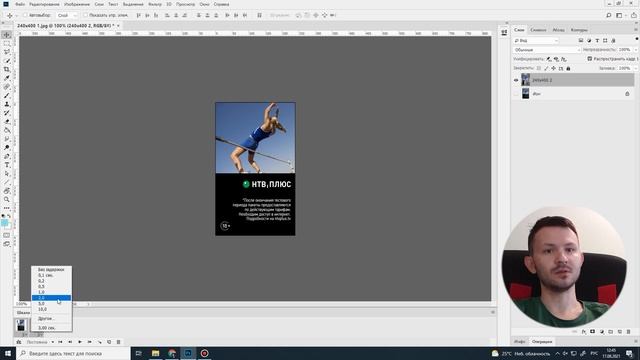Open the Редактирование menu
The width and height of the screenshot is (640, 360).
[44, 4]
